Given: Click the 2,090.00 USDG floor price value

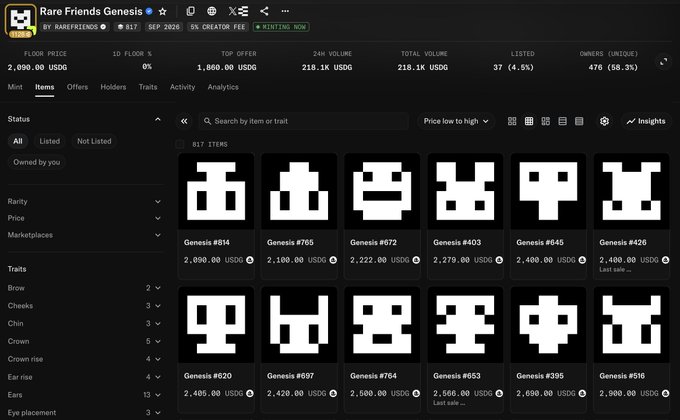Looking at the screenshot, I should [37, 68].
